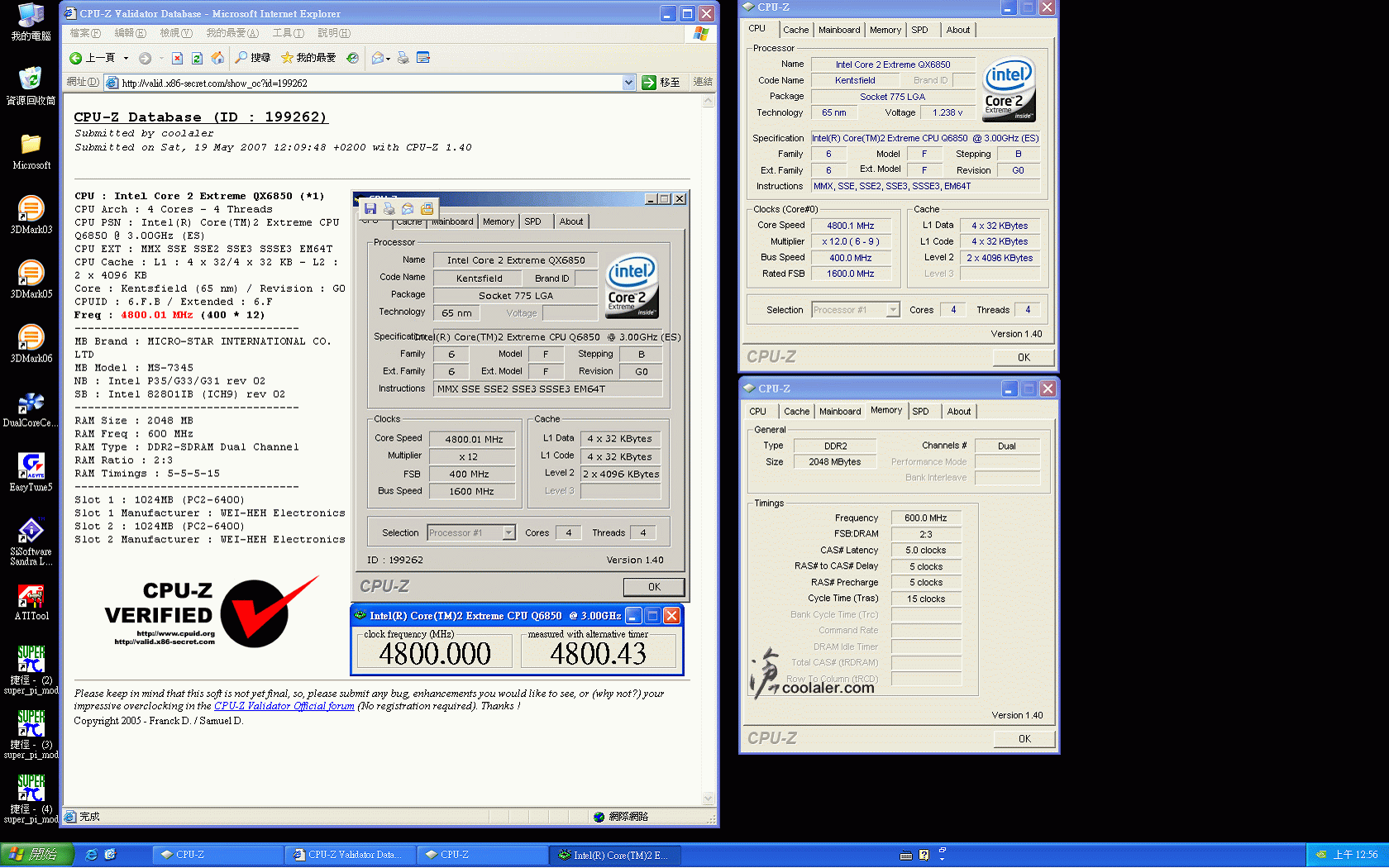Image resolution: width=1389 pixels, height=868 pixels.
Task: Go back with the IE 上一頁 button
Action: [x=92, y=58]
